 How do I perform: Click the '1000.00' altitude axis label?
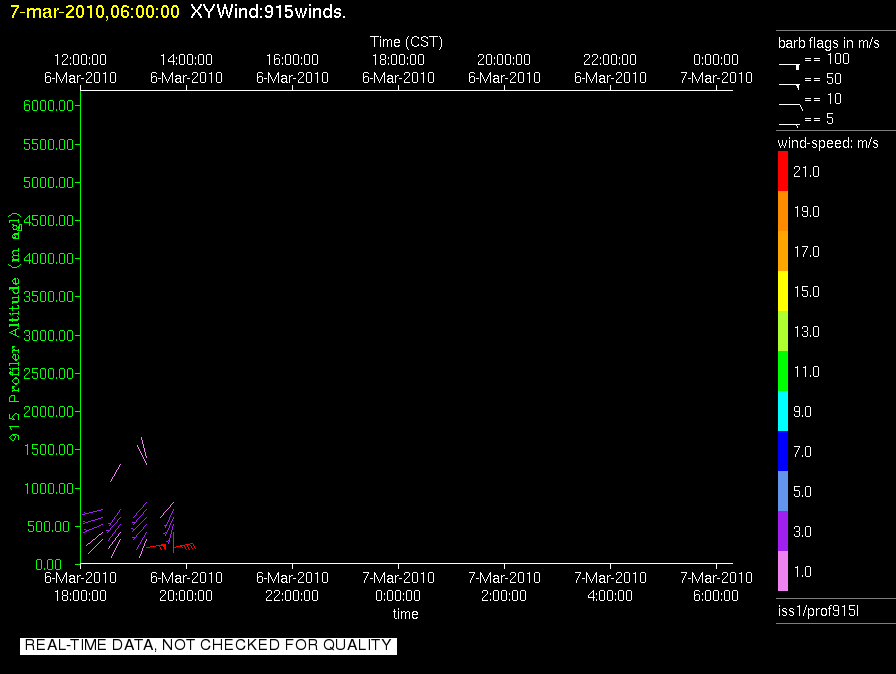click(49, 488)
